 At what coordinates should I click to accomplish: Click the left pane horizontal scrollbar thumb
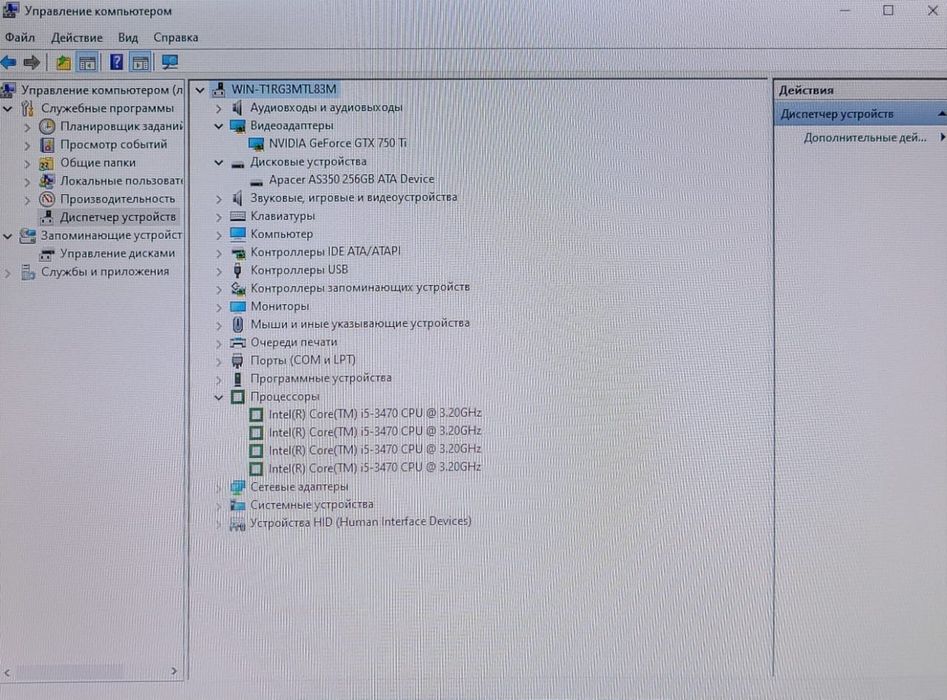pyautogui.click(x=68, y=672)
